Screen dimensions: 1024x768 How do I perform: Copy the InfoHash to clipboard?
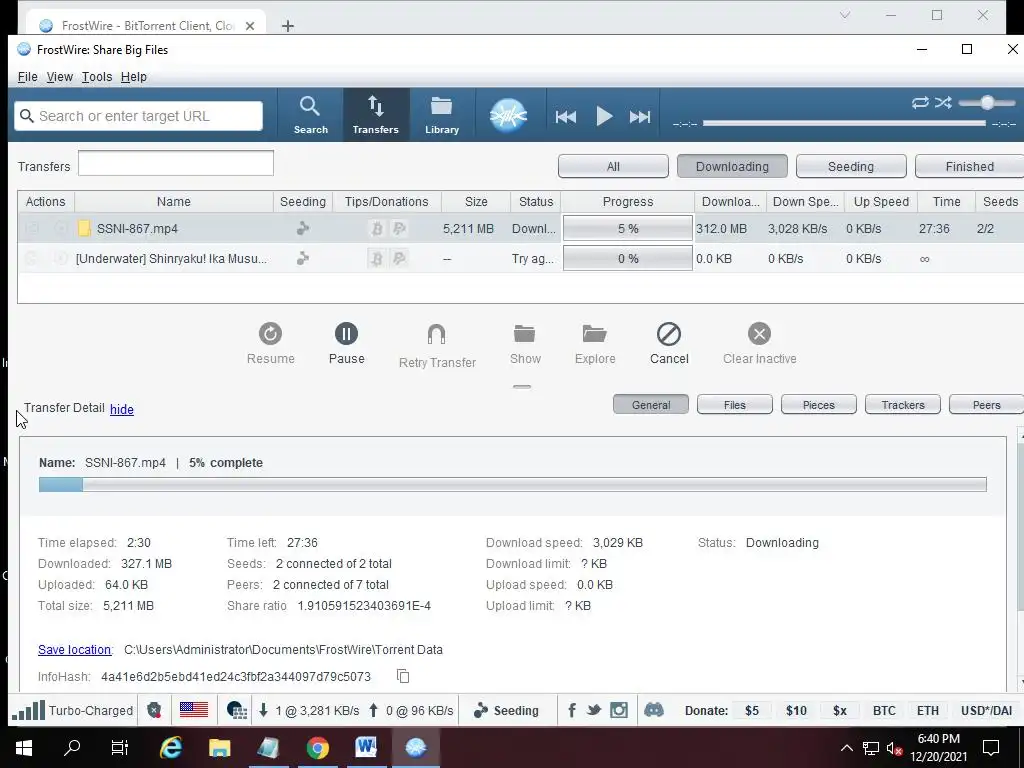click(x=403, y=677)
